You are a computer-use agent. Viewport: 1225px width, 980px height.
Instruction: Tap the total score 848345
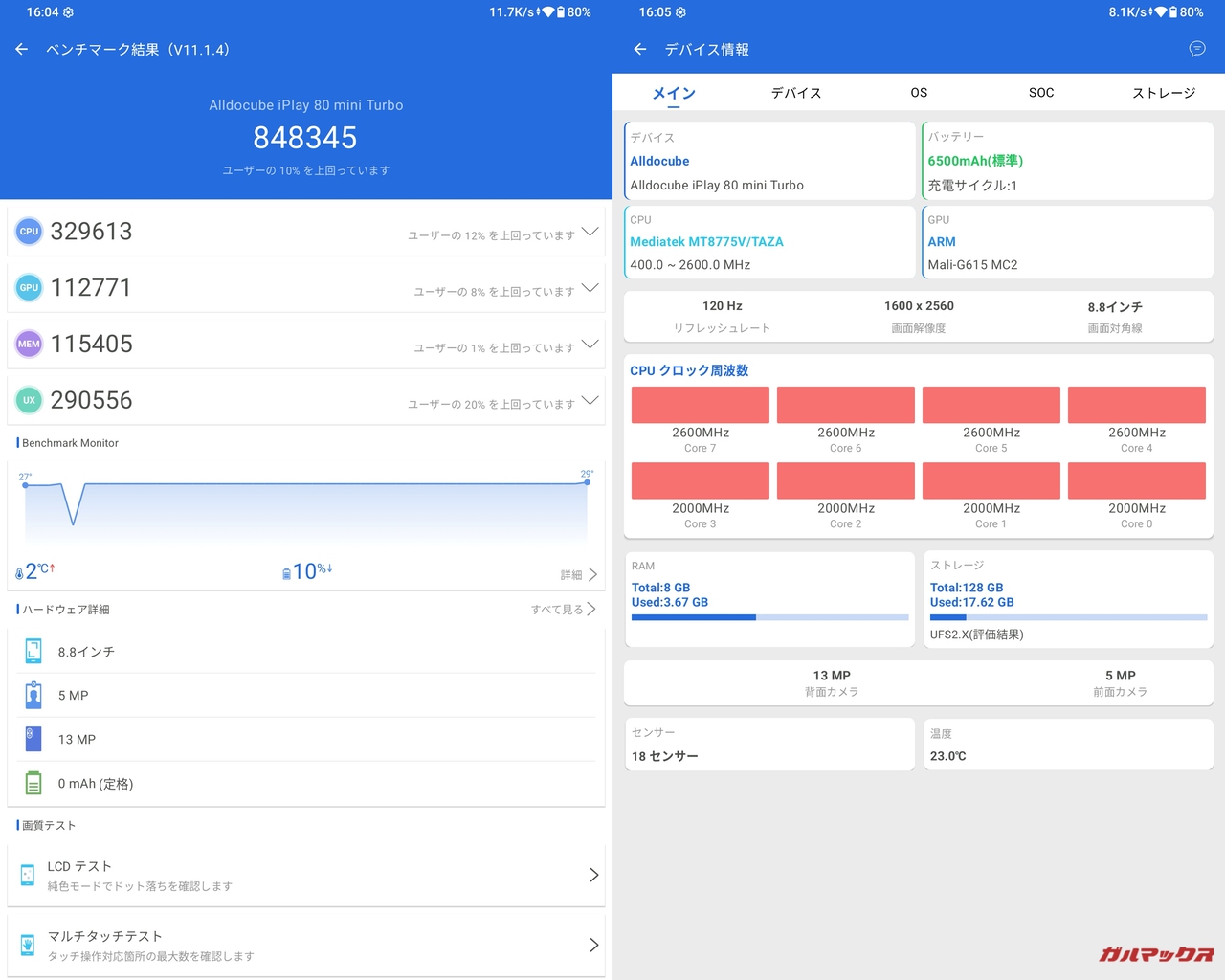tap(305, 138)
